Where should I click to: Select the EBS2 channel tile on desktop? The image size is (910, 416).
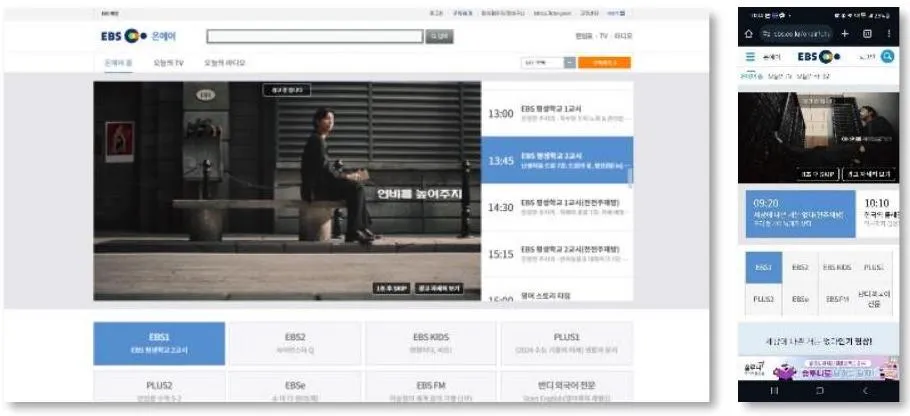pyautogui.click(x=295, y=343)
